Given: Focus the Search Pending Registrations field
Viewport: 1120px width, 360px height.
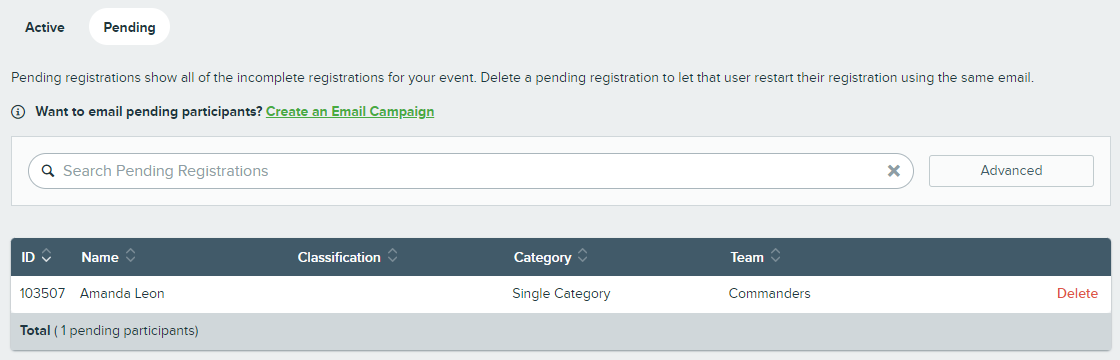Looking at the screenshot, I should [471, 171].
